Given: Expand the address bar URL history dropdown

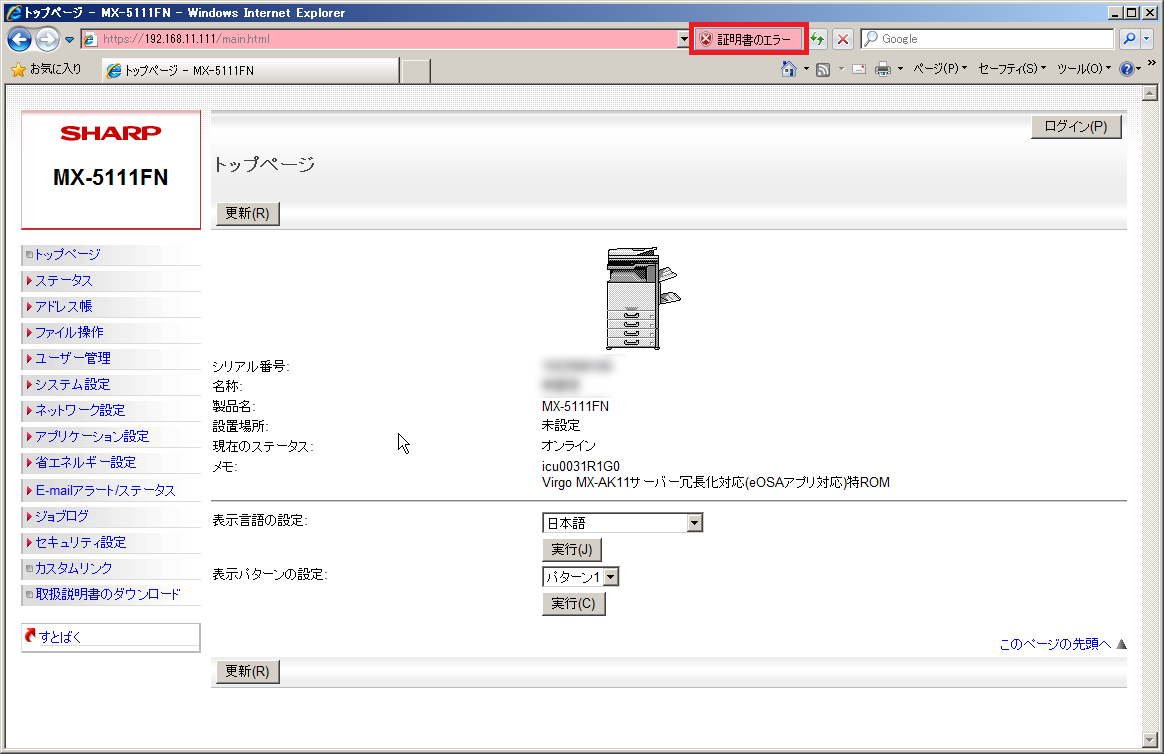Looking at the screenshot, I should click(684, 39).
